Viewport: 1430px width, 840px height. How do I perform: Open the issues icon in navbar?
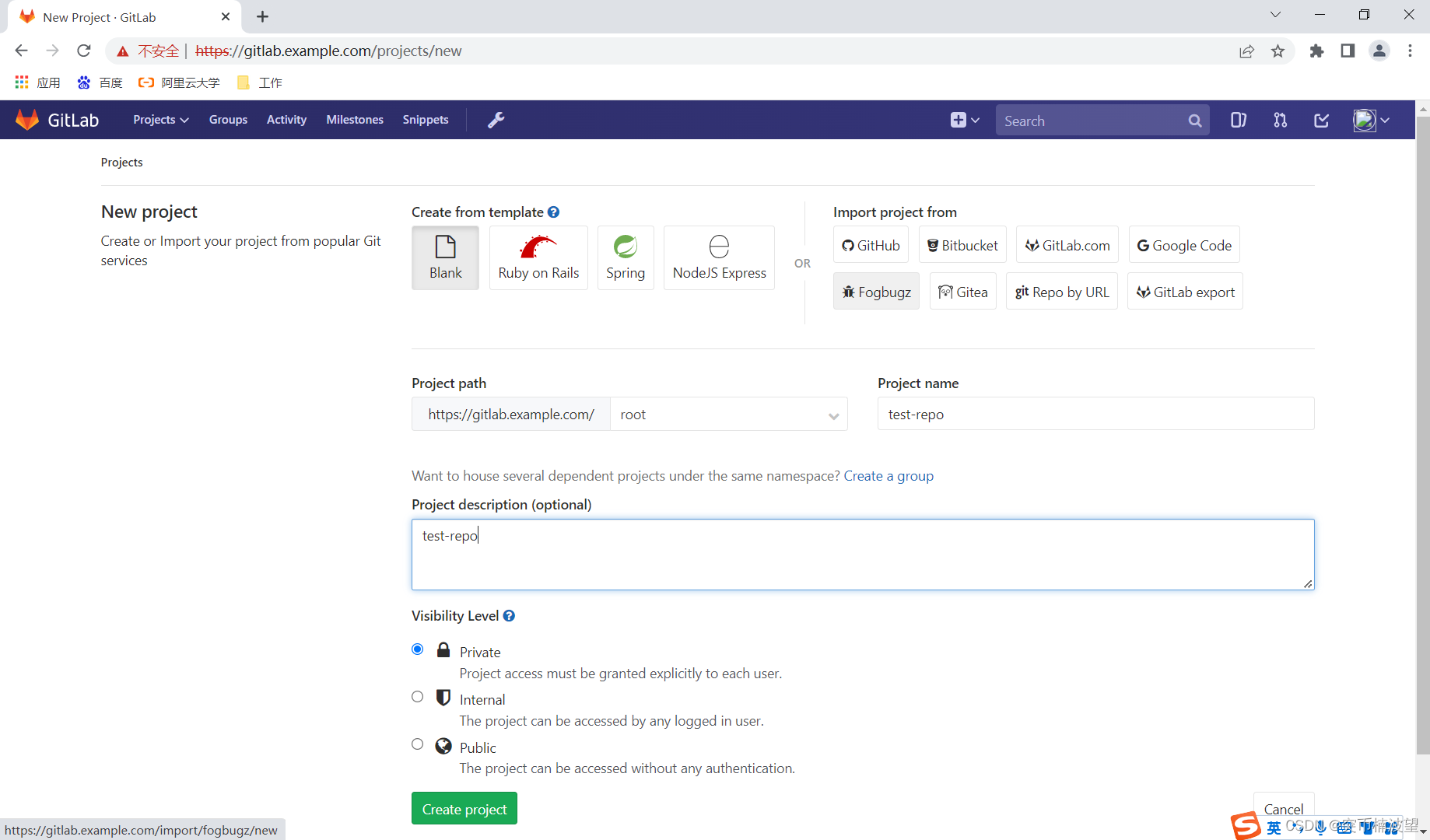1239,120
